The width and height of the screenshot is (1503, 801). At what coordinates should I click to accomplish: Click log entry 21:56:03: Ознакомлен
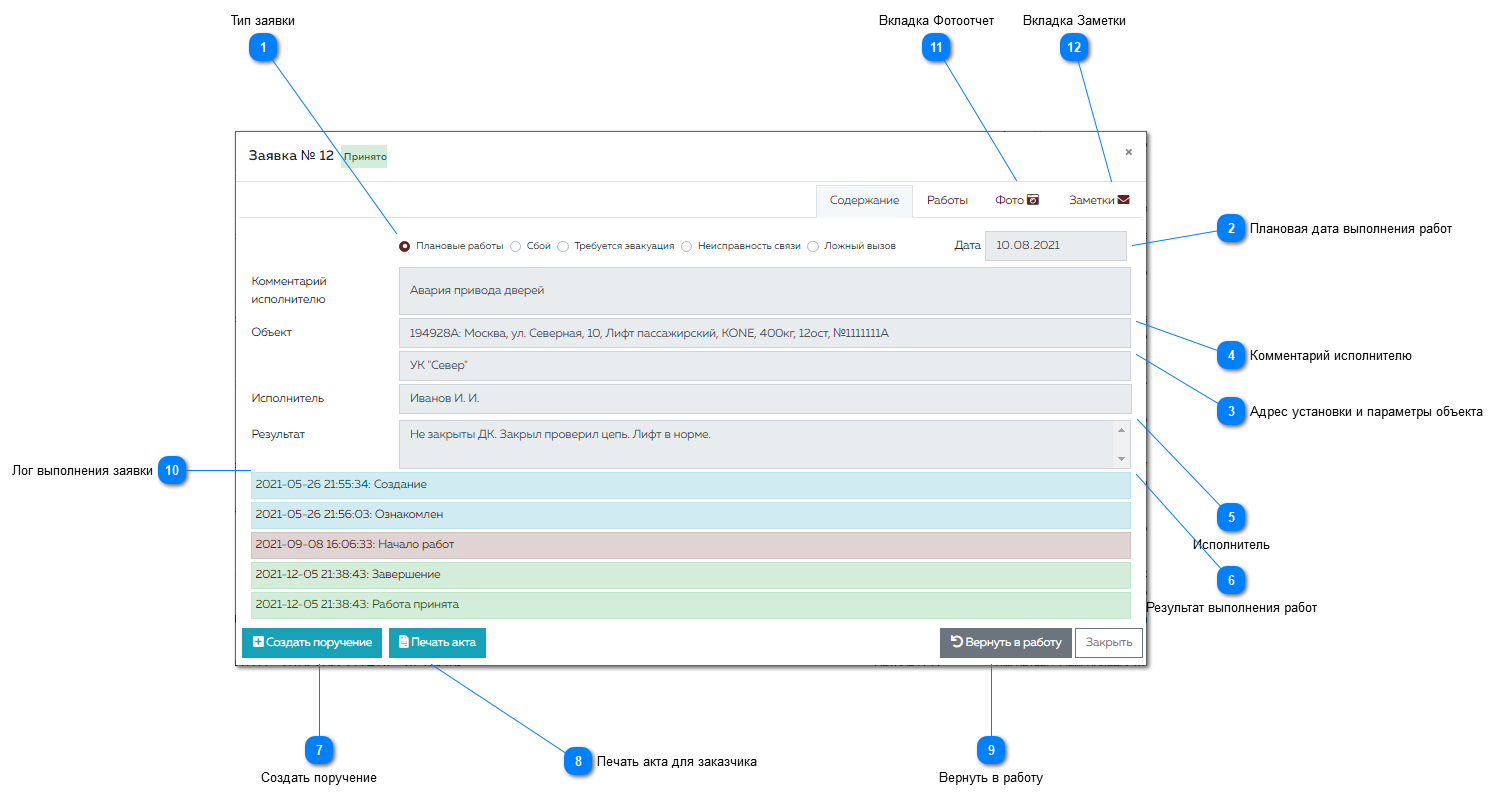click(x=691, y=515)
